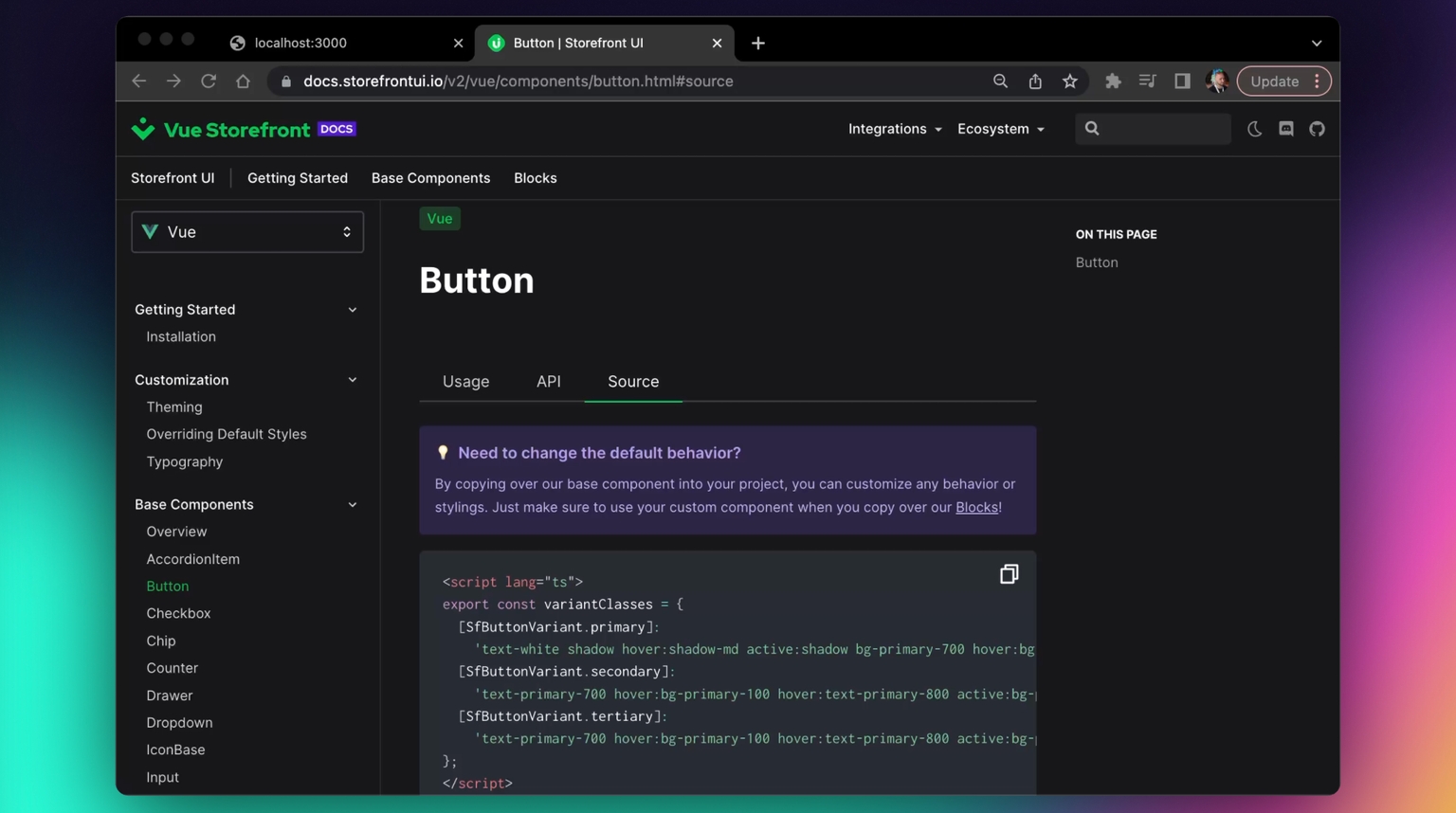Open Storefront UI nav link
Image resolution: width=1456 pixels, height=813 pixels.
pyautogui.click(x=173, y=178)
